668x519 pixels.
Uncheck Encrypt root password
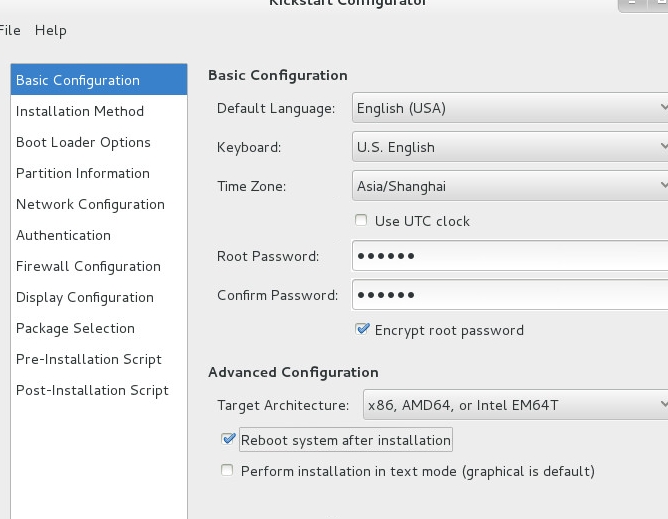pyautogui.click(x=362, y=329)
